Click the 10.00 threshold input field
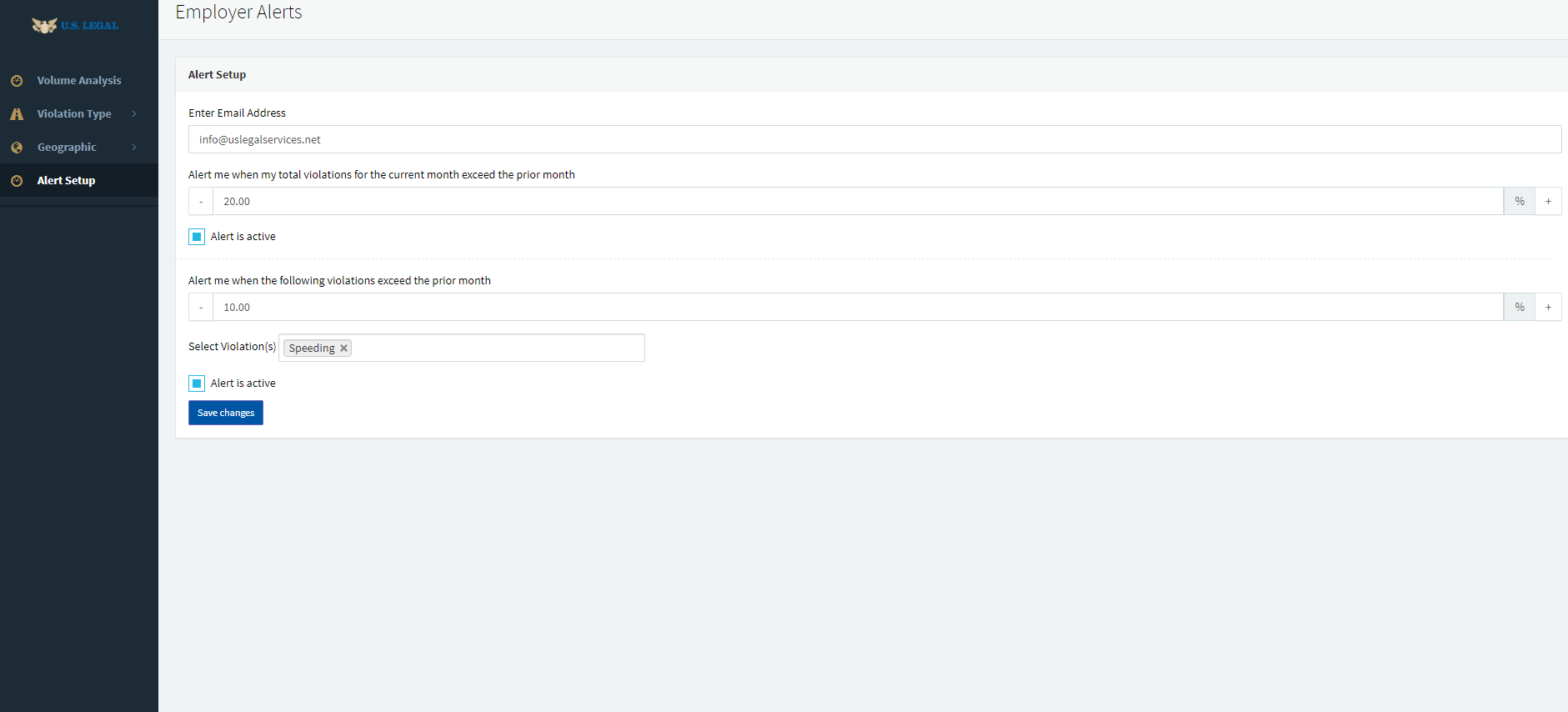This screenshot has width=1568, height=712. pos(858,307)
